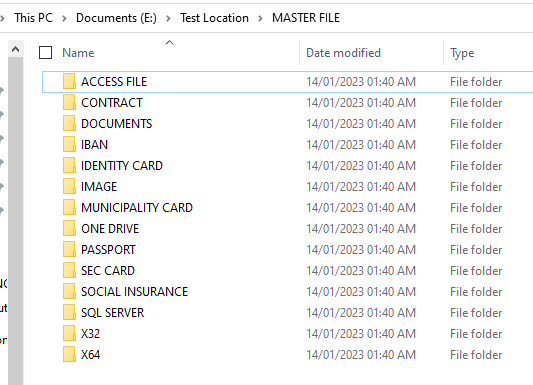This screenshot has width=533, height=385.
Task: Select the SEC CARD folder name
Action: point(108,271)
